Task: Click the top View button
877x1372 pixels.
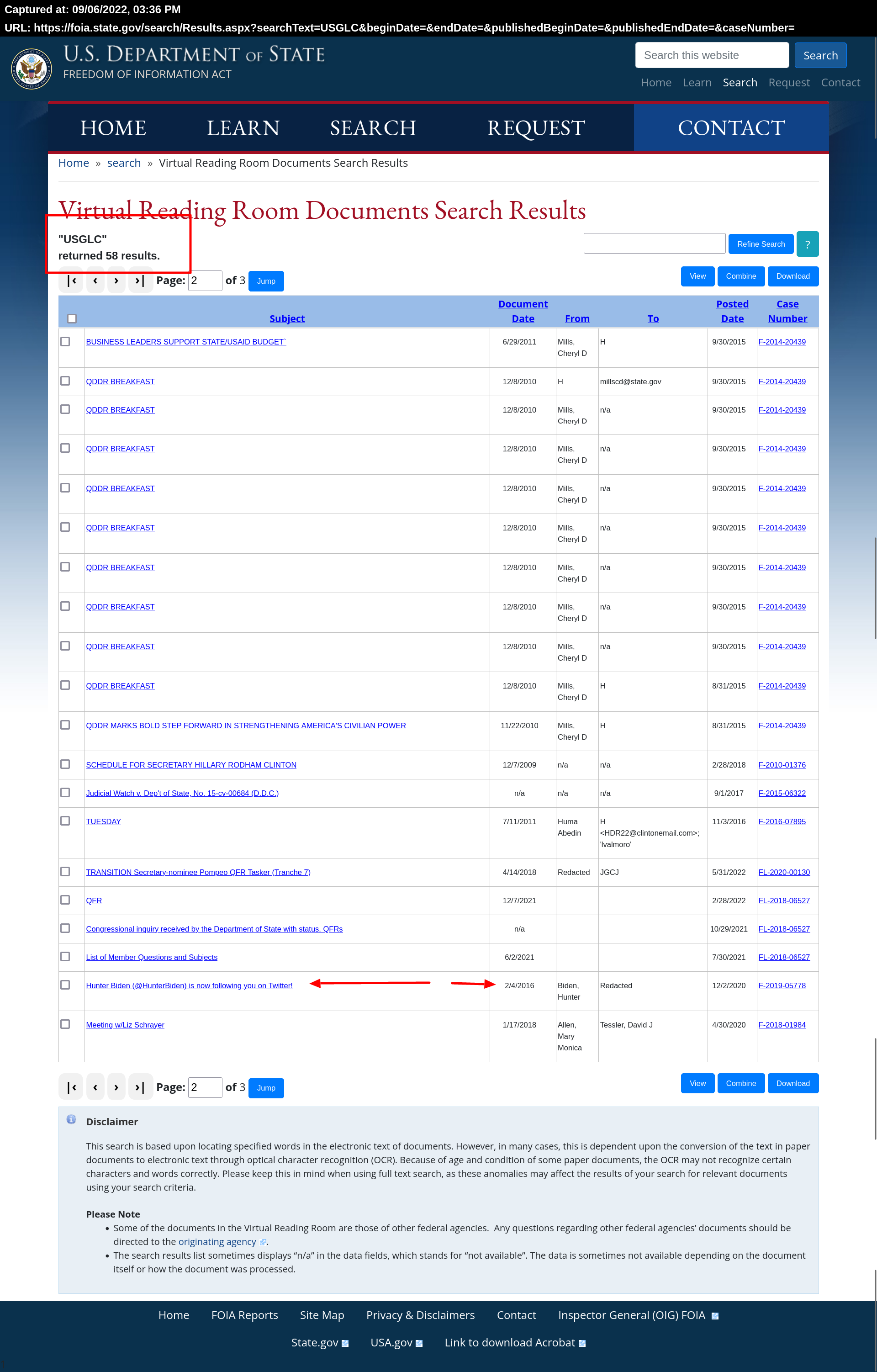Action: click(697, 276)
